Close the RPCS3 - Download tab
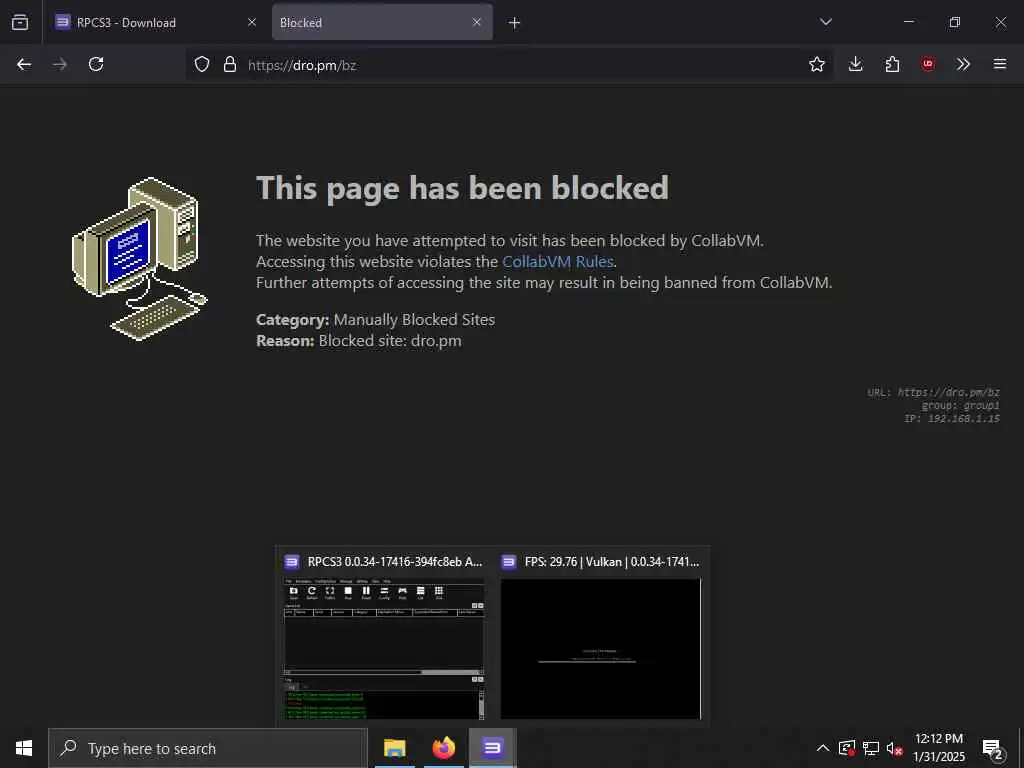1024x768 pixels. [x=251, y=22]
